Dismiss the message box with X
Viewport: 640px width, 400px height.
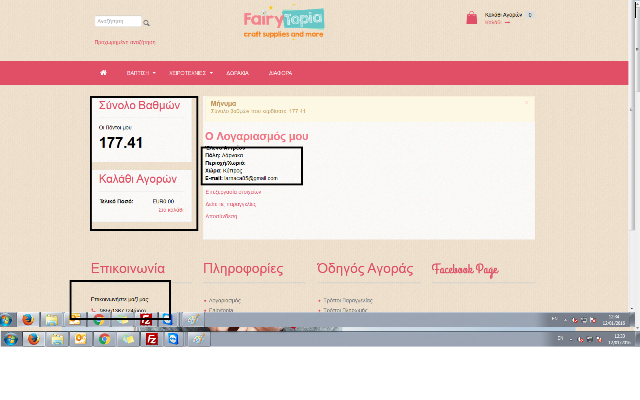click(x=527, y=101)
